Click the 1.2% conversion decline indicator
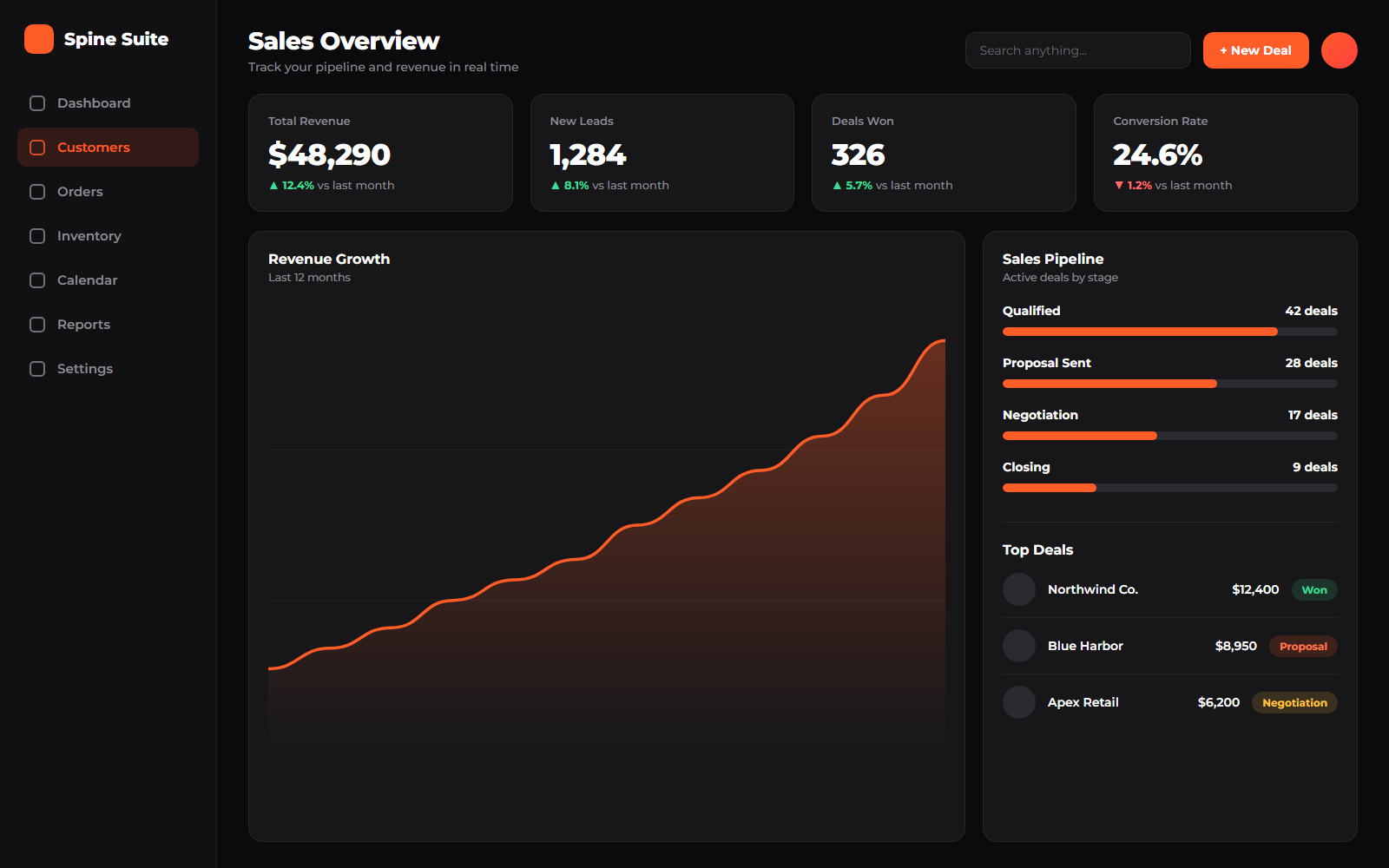The image size is (1389, 868). pyautogui.click(x=1133, y=186)
